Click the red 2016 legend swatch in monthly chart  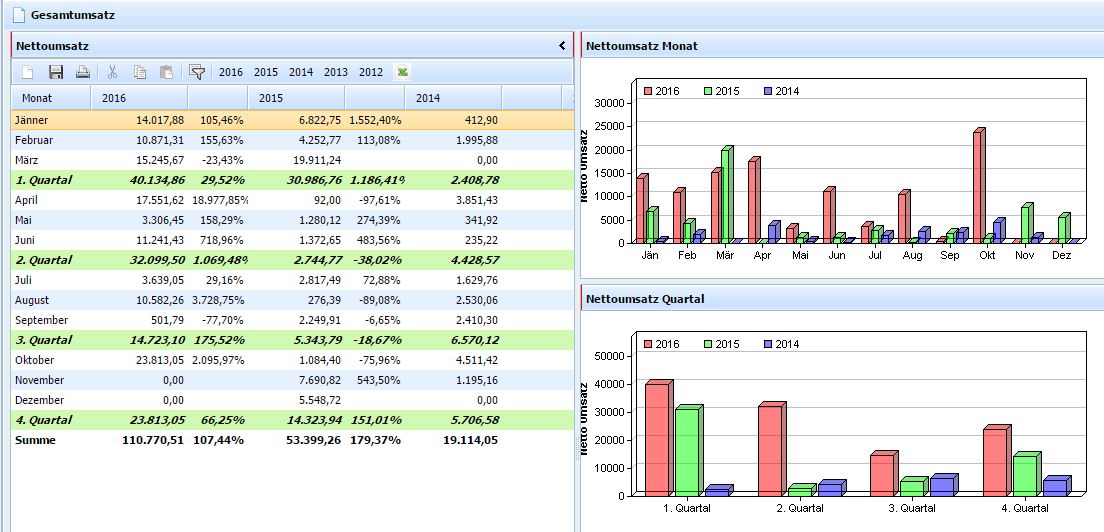click(x=648, y=91)
